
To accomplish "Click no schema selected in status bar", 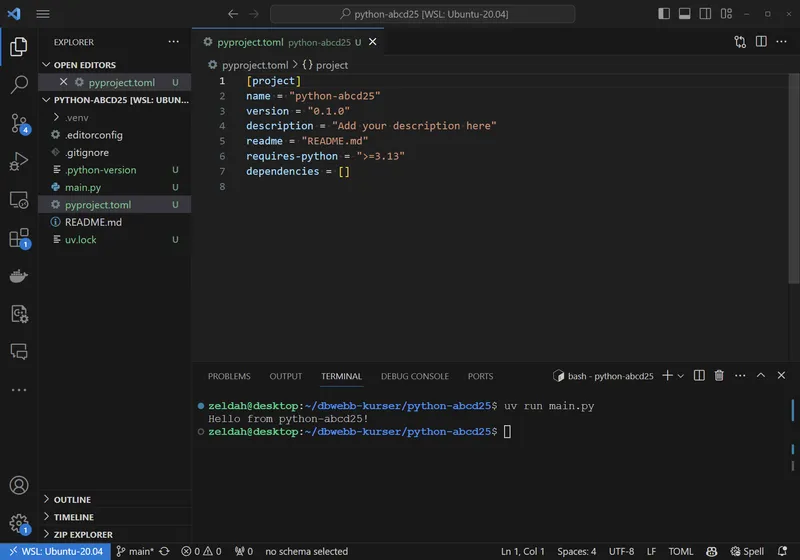I will tap(306, 551).
